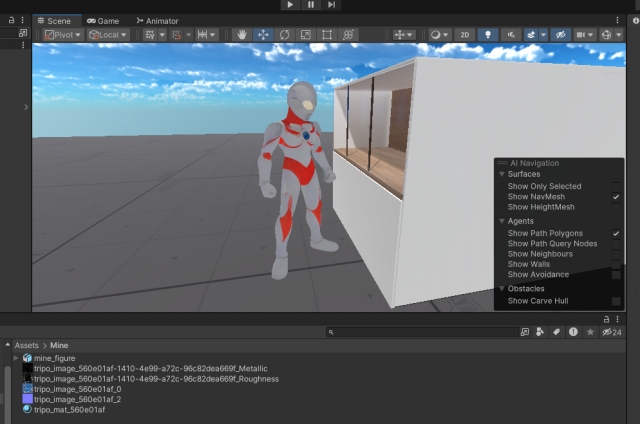Toggle hidden objects visibility in Scene toolbar
Viewport: 640px width, 424px height.
click(560, 35)
